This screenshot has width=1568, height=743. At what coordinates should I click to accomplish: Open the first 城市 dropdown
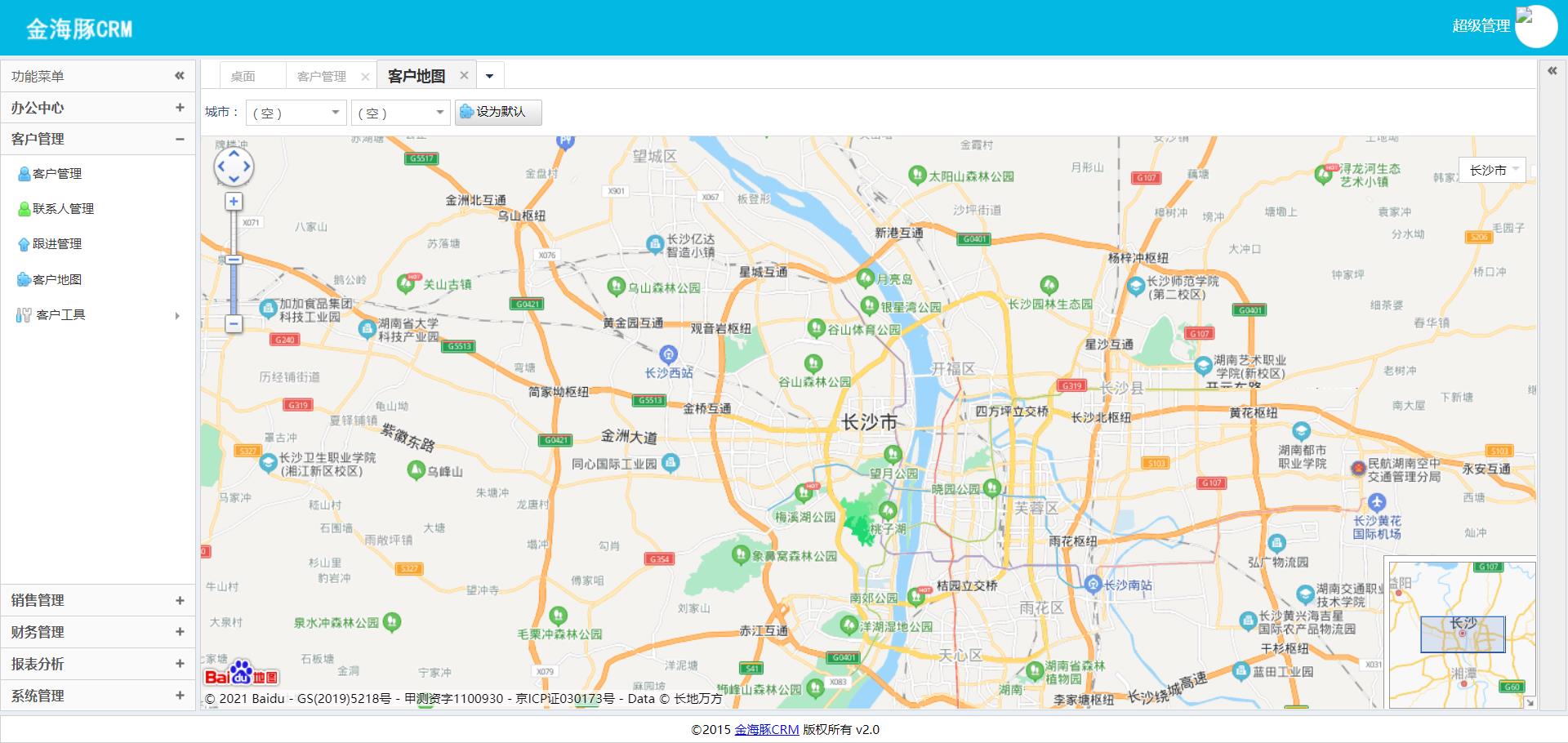[296, 113]
